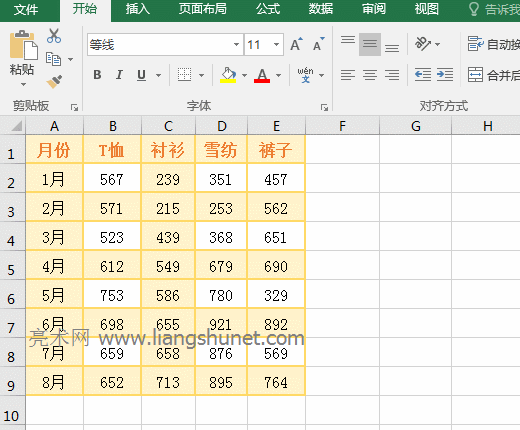Switch to the 视图 tab
This screenshot has height=430, width=520.
click(x=426, y=9)
